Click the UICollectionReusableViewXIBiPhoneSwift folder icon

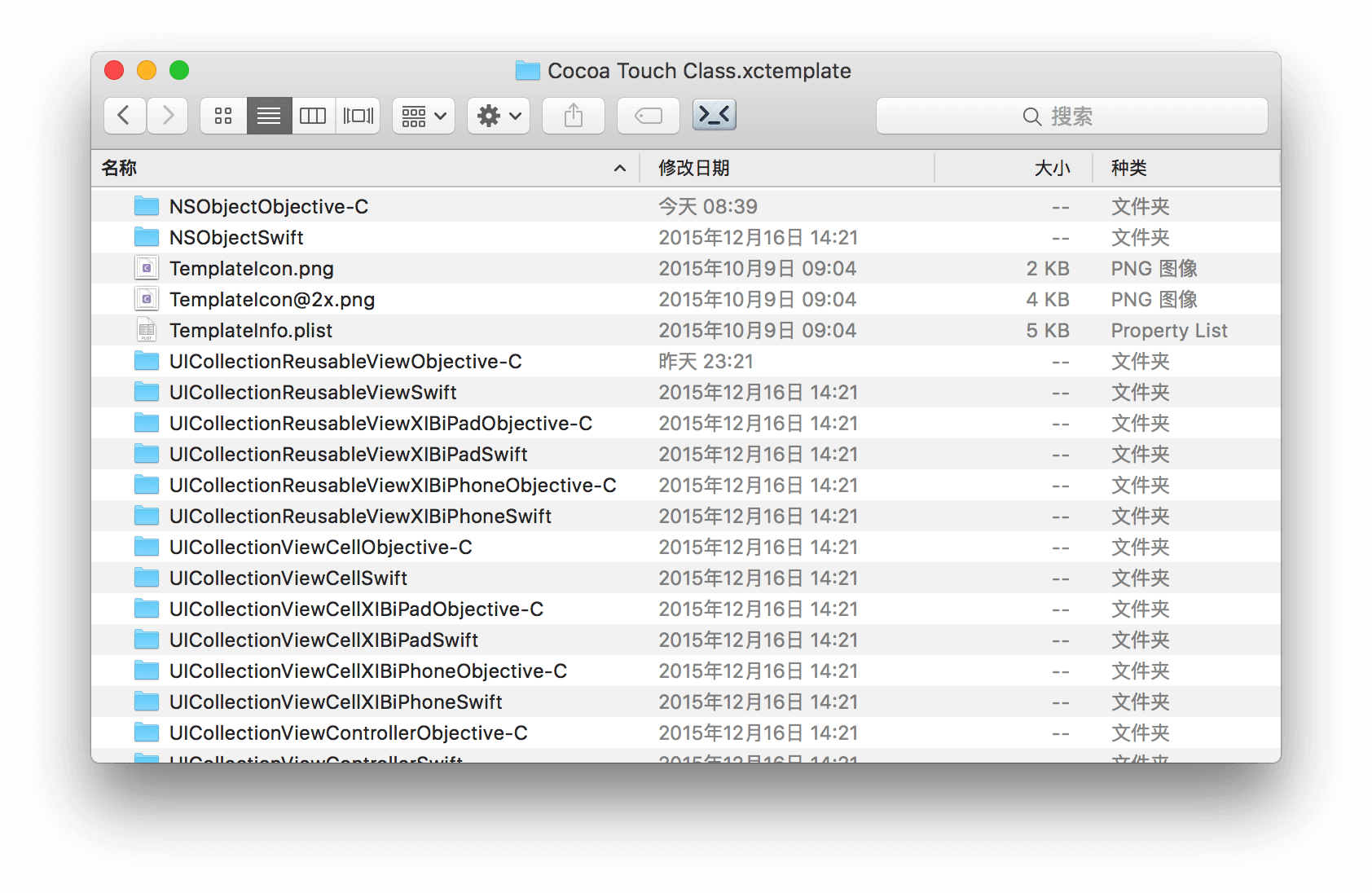click(147, 516)
